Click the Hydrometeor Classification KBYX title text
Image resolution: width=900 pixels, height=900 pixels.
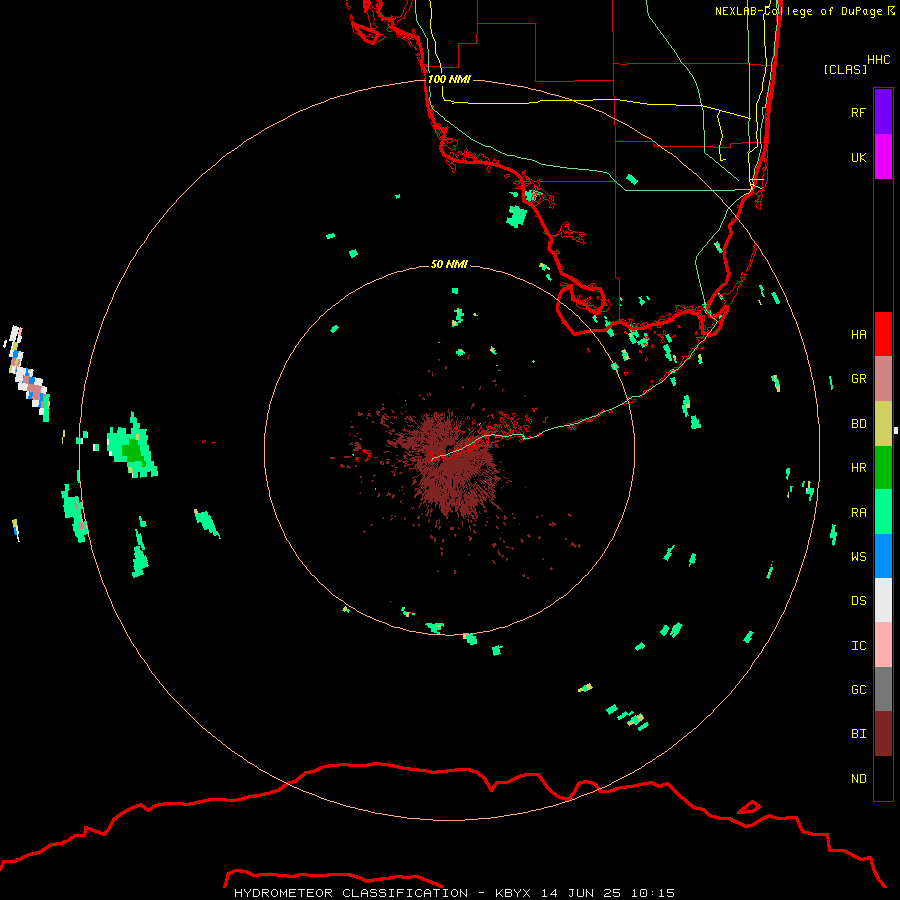click(x=454, y=893)
